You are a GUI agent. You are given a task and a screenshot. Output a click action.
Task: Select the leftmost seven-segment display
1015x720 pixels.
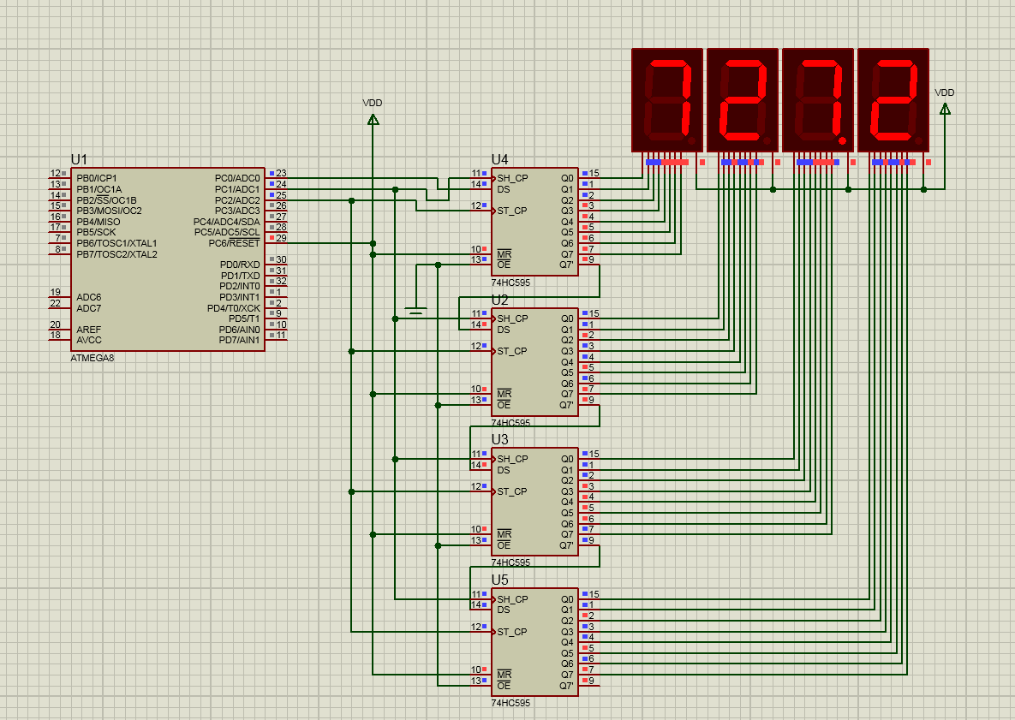pyautogui.click(x=667, y=100)
